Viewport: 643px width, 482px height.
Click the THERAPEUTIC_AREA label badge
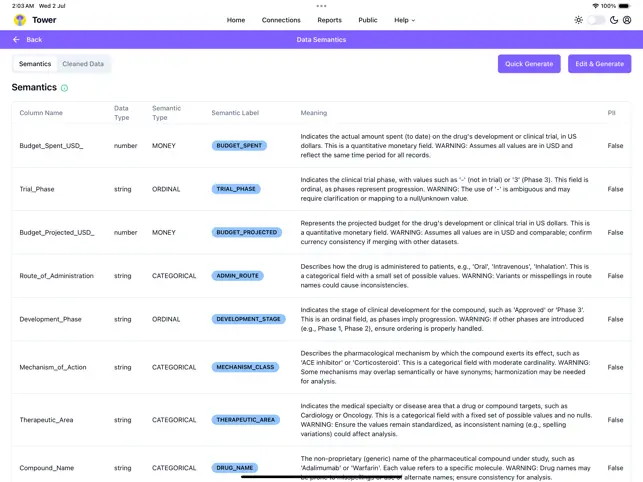click(x=246, y=420)
